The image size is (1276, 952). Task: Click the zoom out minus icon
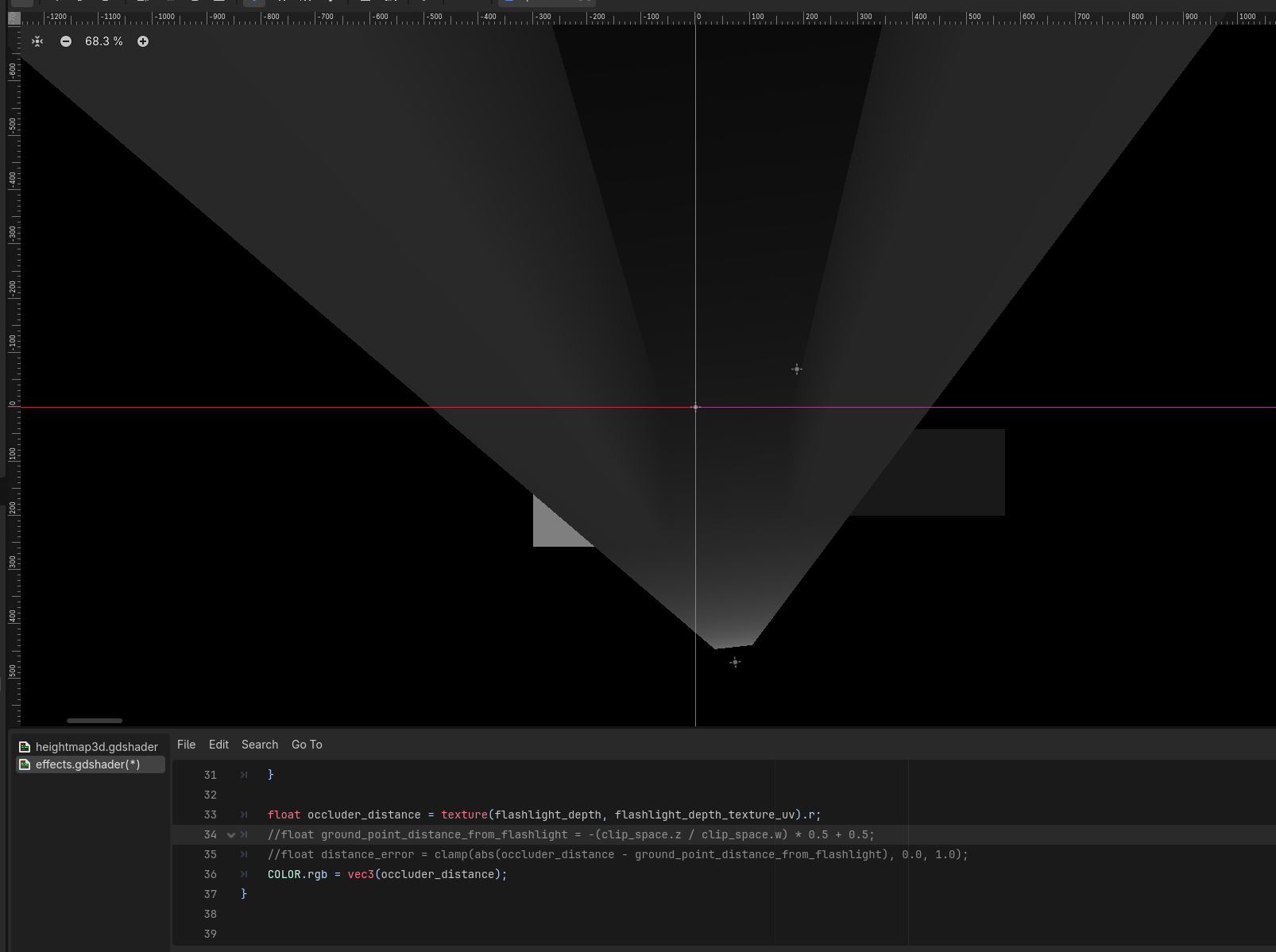(66, 41)
